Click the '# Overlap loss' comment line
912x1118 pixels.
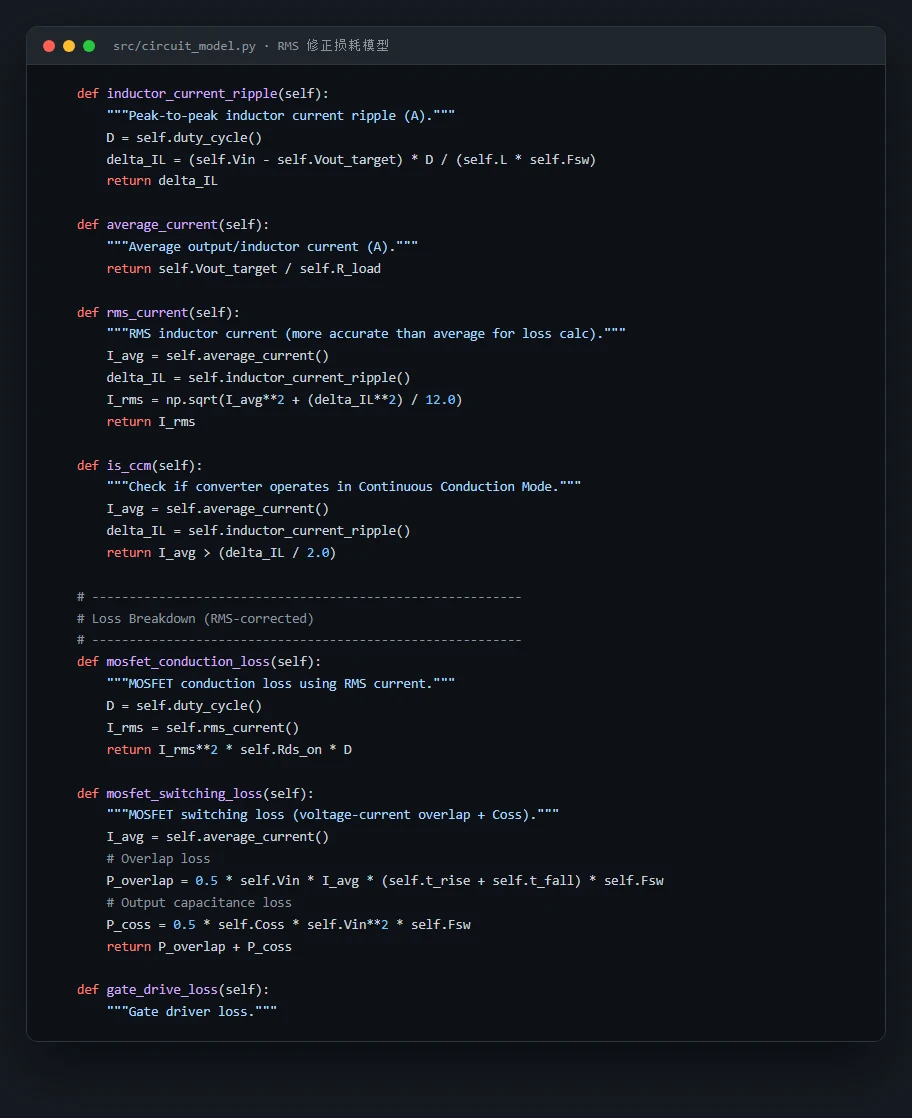(158, 859)
